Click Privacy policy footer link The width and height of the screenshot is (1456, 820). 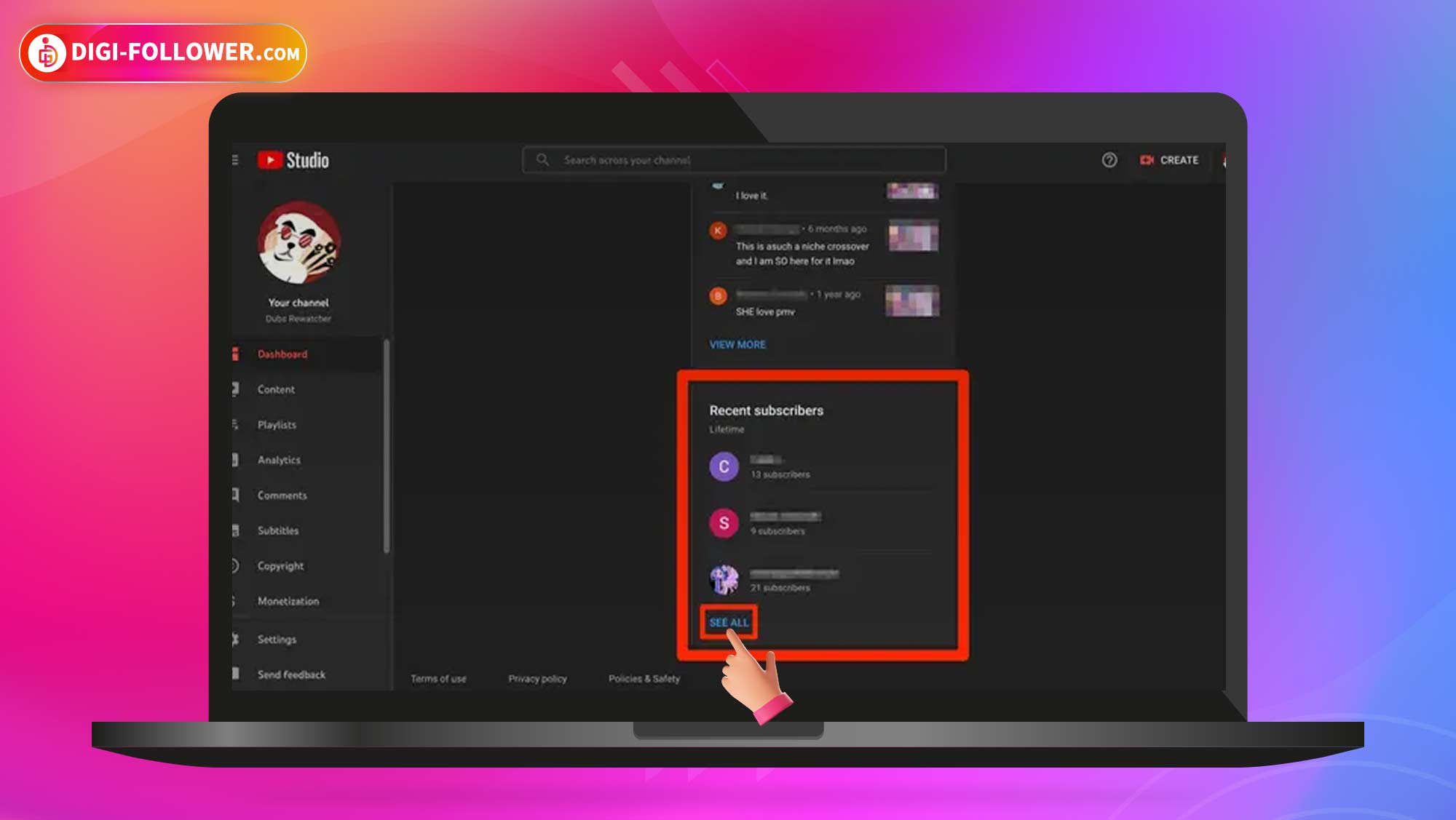[x=537, y=679]
